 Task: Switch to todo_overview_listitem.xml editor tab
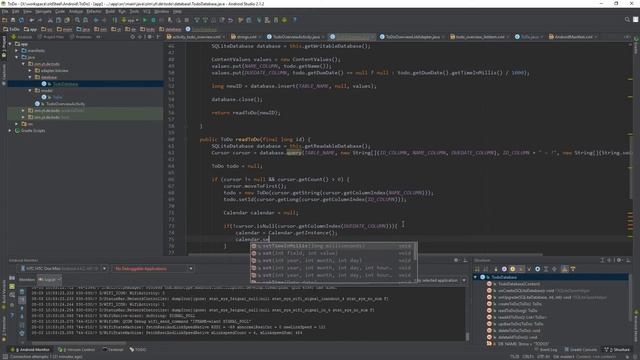(480, 37)
